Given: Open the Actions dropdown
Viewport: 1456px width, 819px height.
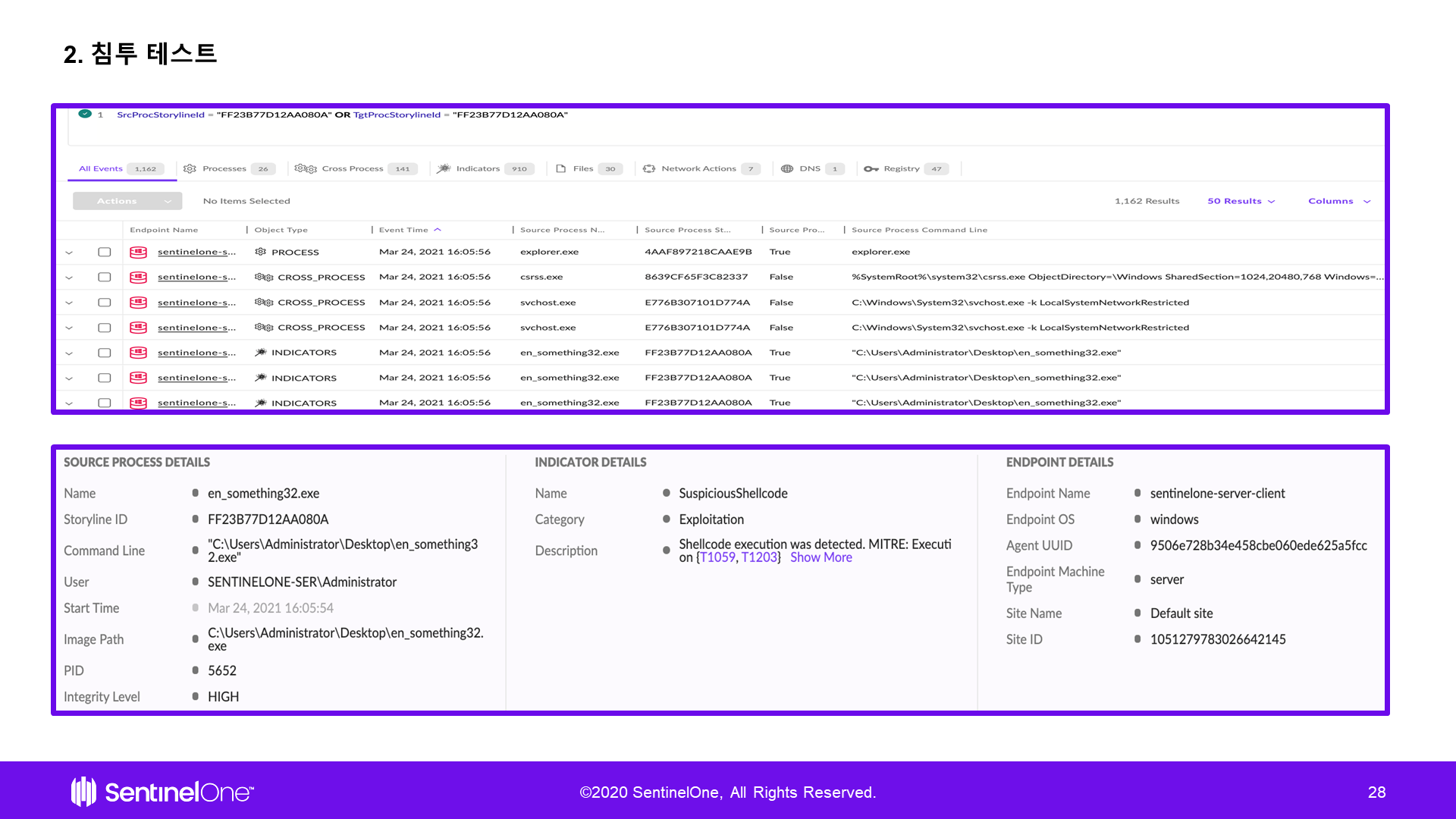Looking at the screenshot, I should (127, 201).
